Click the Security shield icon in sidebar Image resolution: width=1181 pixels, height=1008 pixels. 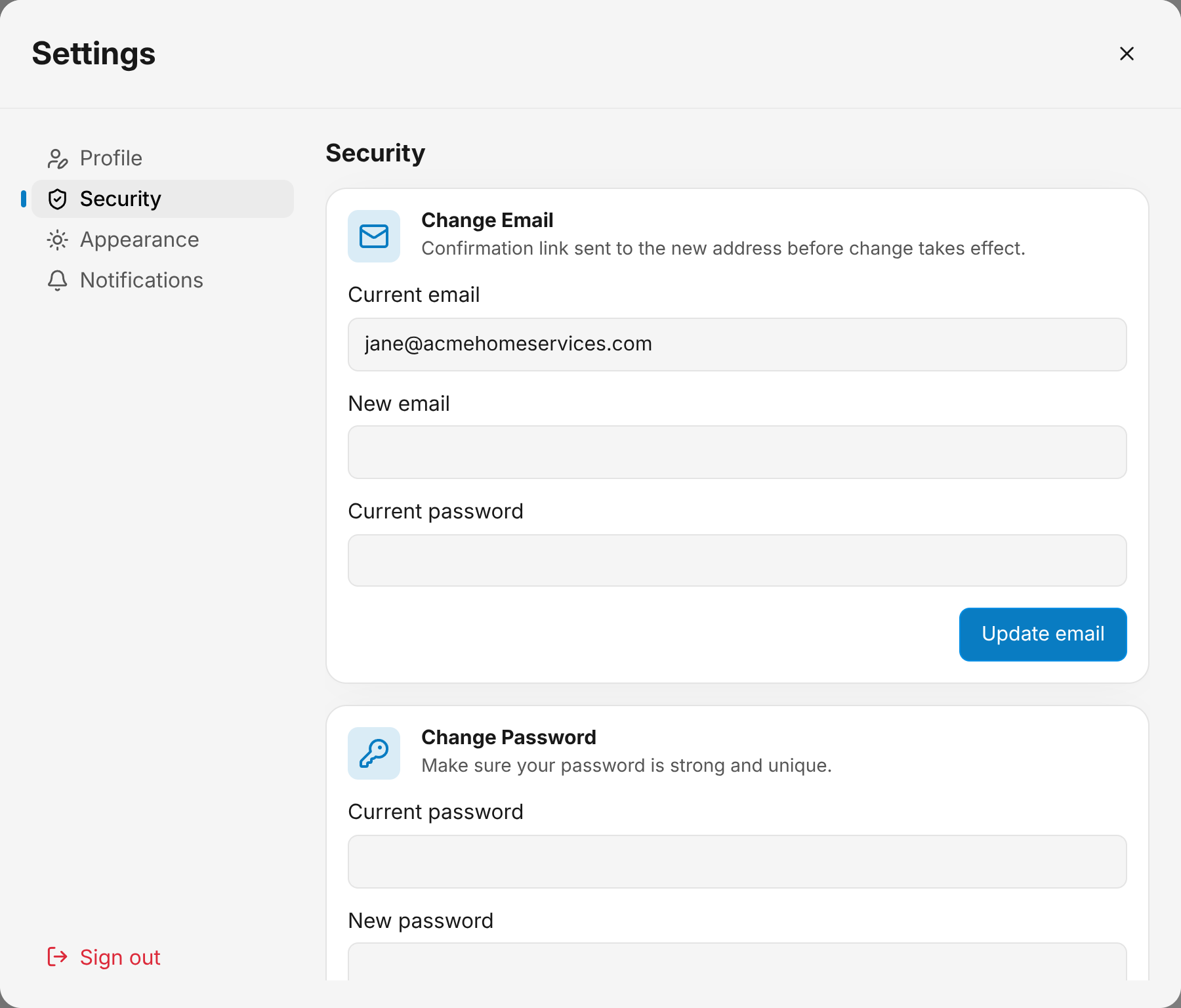(57, 199)
